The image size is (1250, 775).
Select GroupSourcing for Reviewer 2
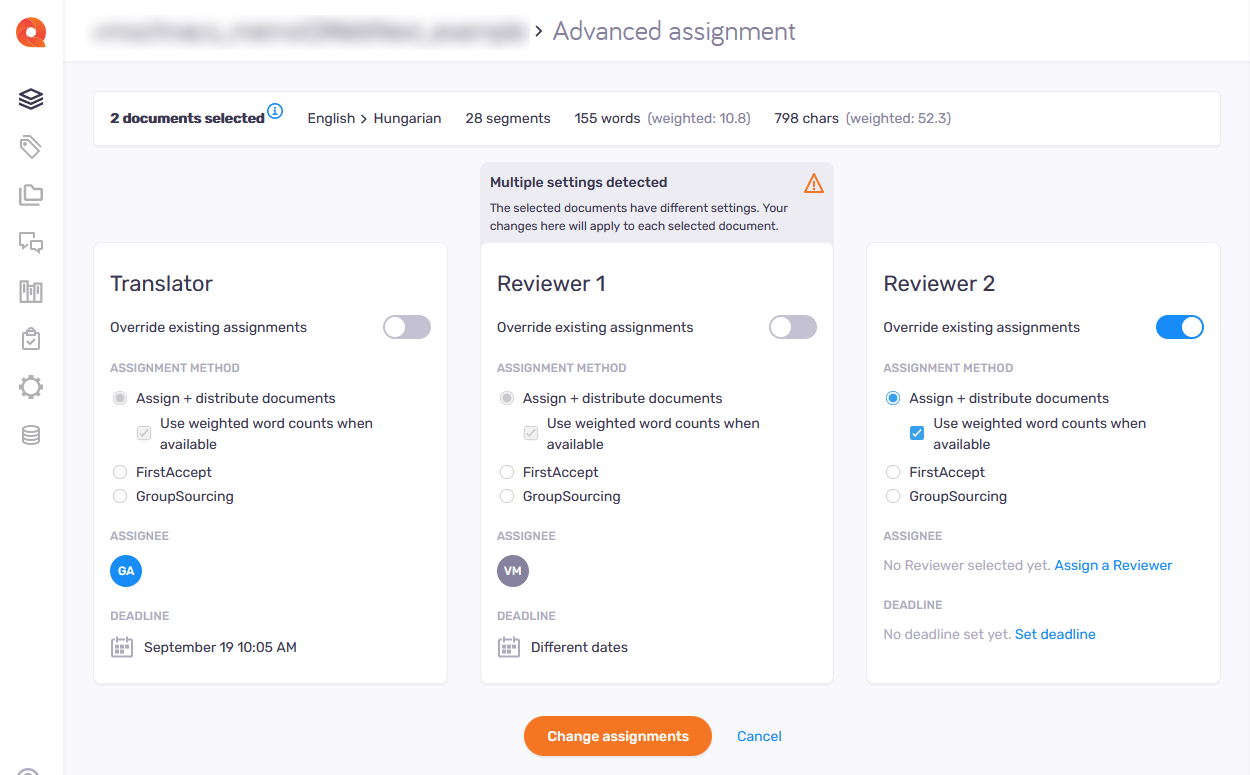pyautogui.click(x=892, y=496)
